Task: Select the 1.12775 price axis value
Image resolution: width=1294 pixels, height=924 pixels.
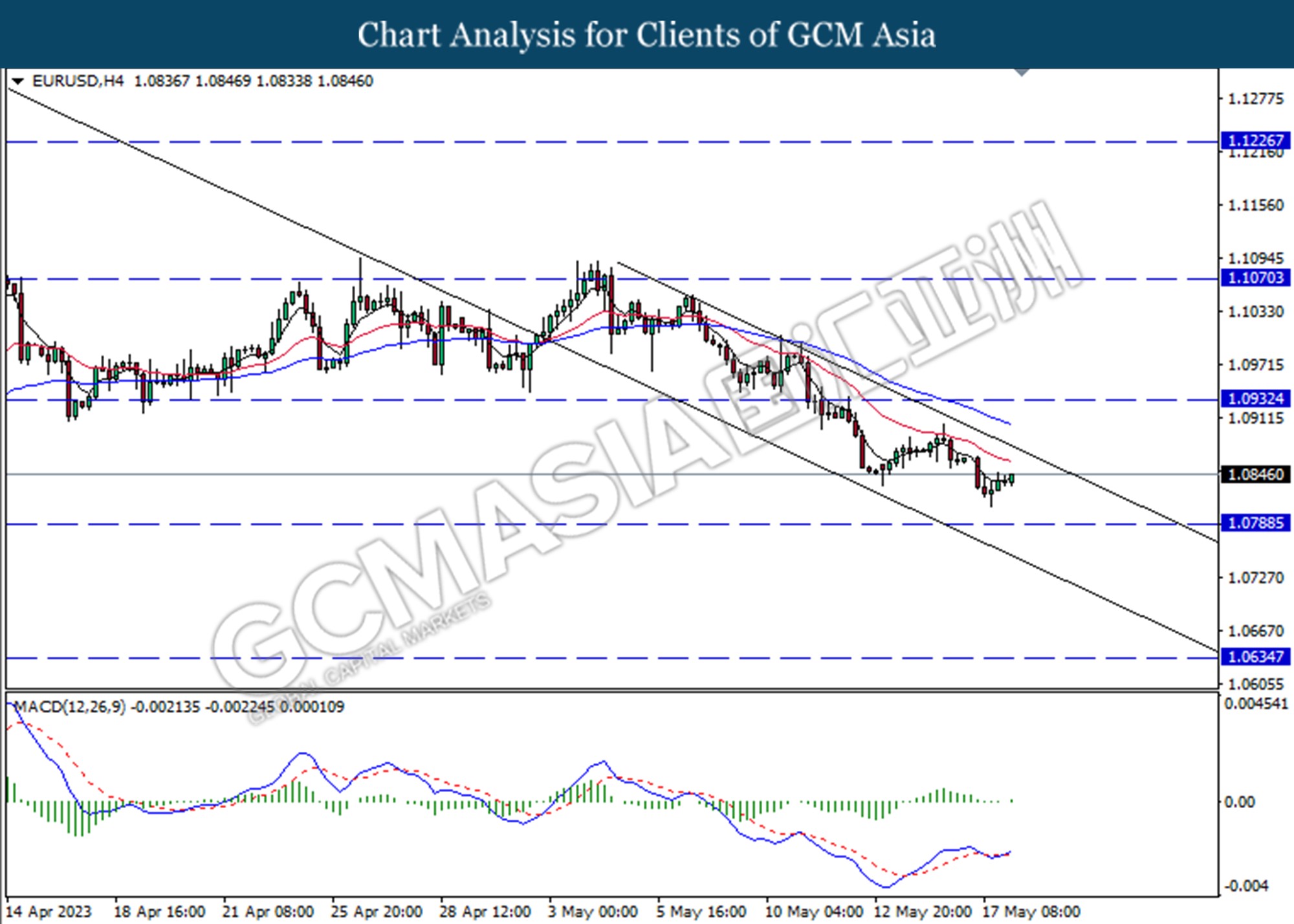Action: [1255, 99]
